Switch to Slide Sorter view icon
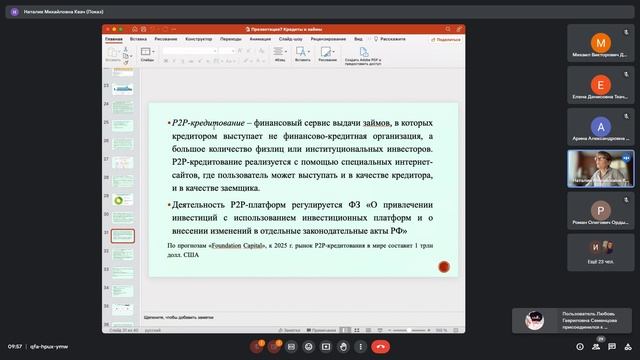This screenshot has height=360, width=640. click(357, 330)
